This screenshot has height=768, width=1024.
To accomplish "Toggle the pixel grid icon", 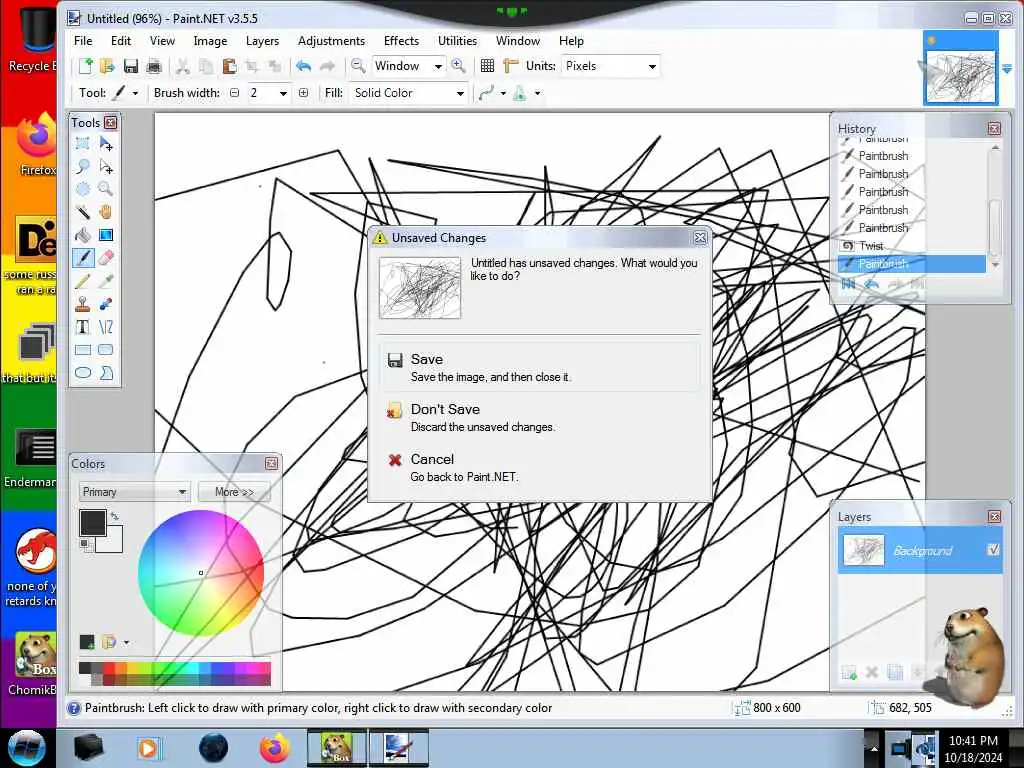I will tap(487, 66).
